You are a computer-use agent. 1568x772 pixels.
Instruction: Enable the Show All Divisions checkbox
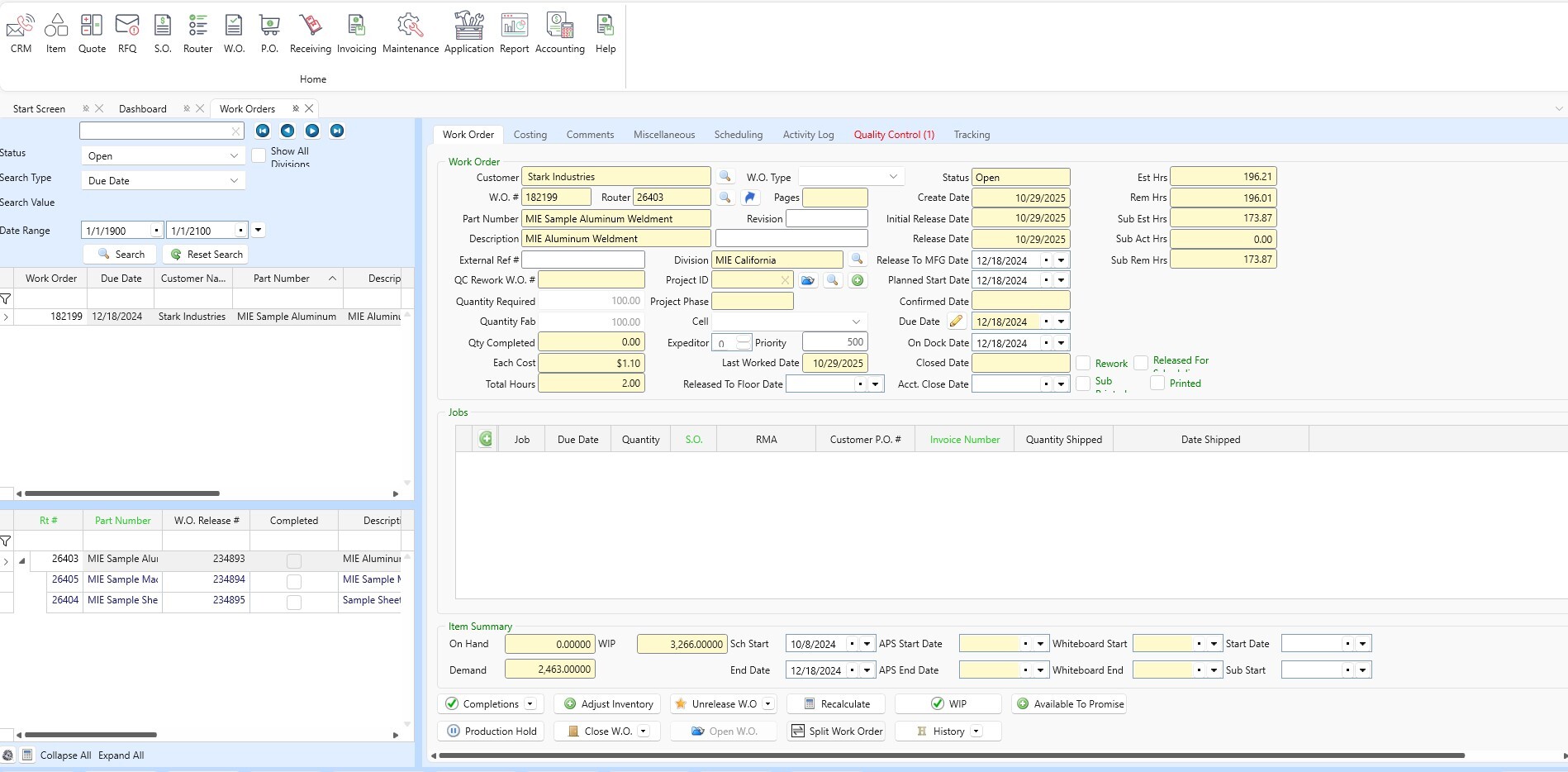pyautogui.click(x=259, y=155)
